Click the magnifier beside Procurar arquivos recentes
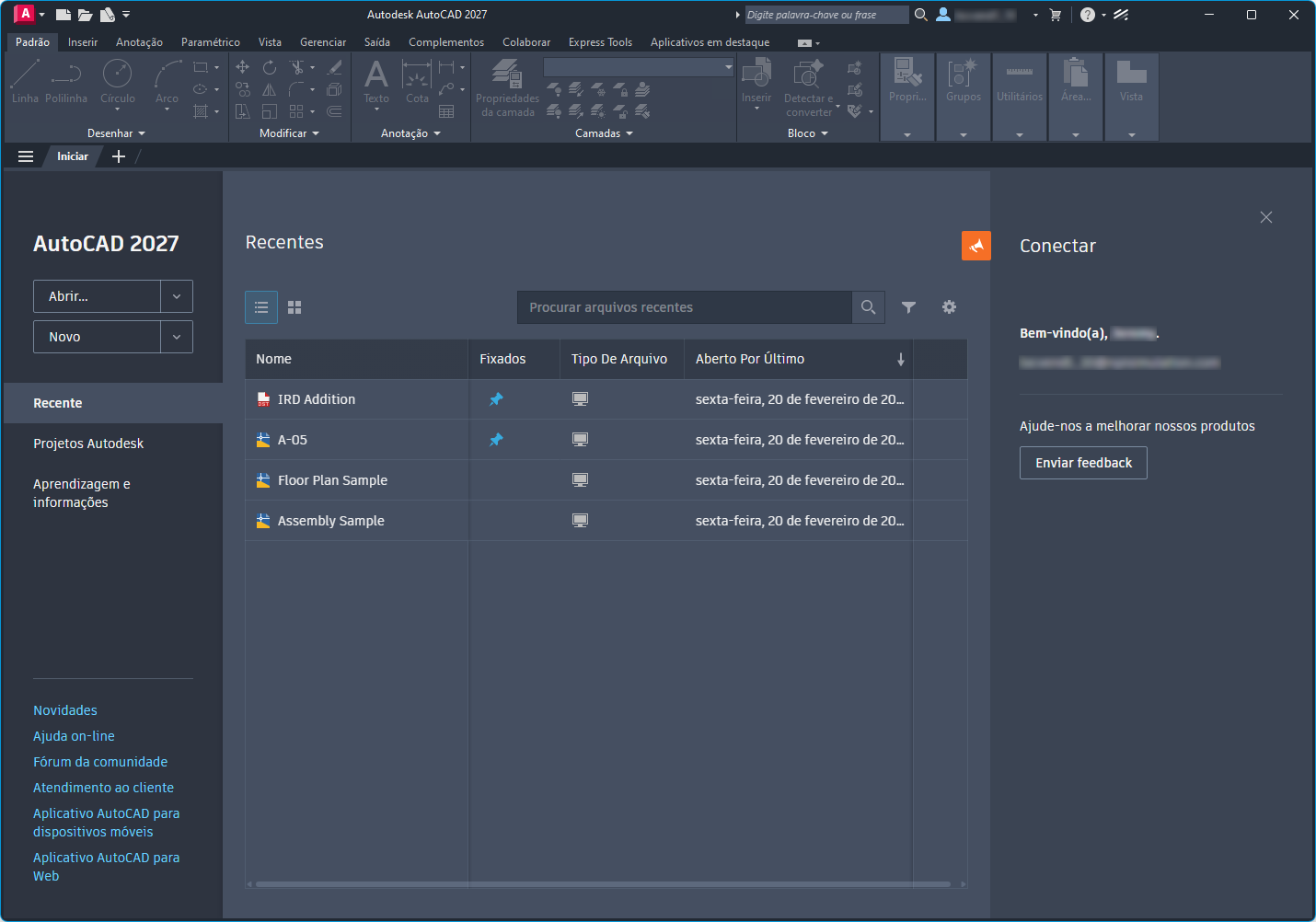Viewport: 1316px width, 922px height. click(x=868, y=307)
